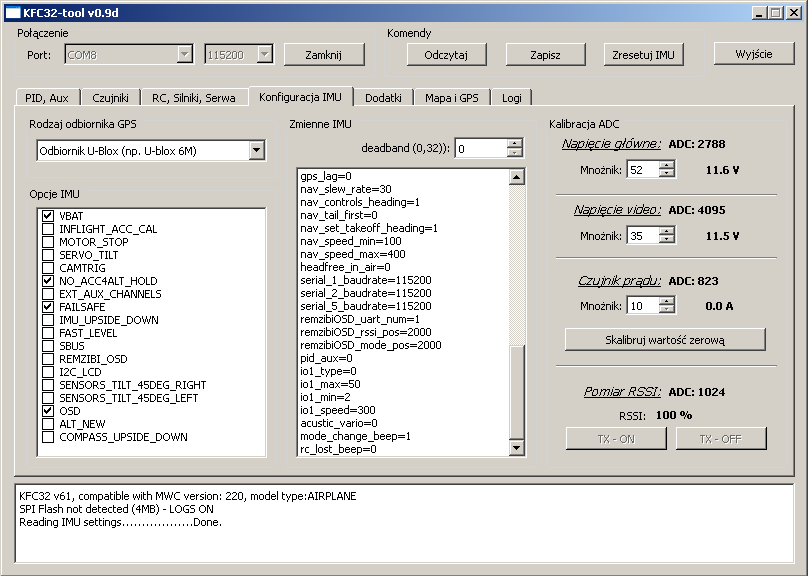The image size is (808, 576).
Task: Decrease the Napięcie główne multiplier value
Action: (x=667, y=175)
